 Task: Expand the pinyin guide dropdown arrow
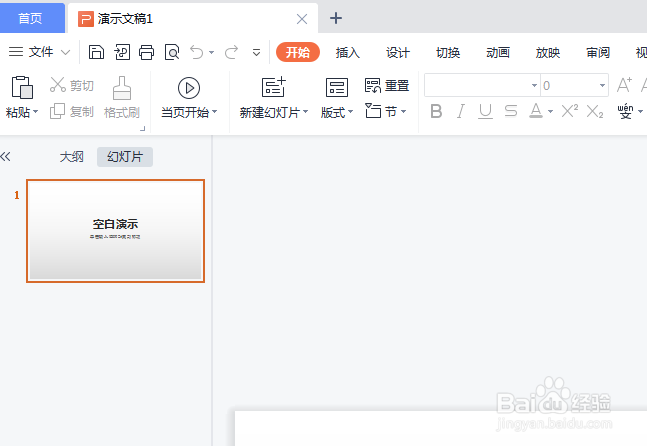640,111
